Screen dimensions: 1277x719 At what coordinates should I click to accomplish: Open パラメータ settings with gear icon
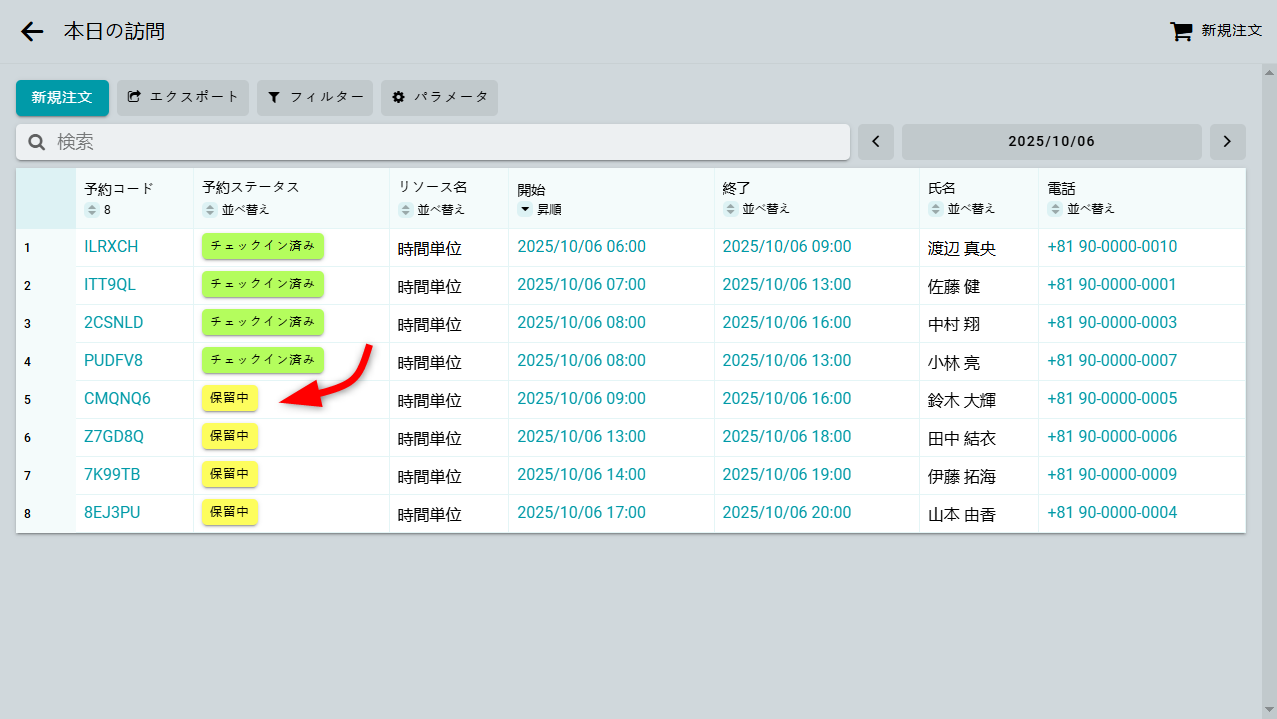(x=439, y=98)
